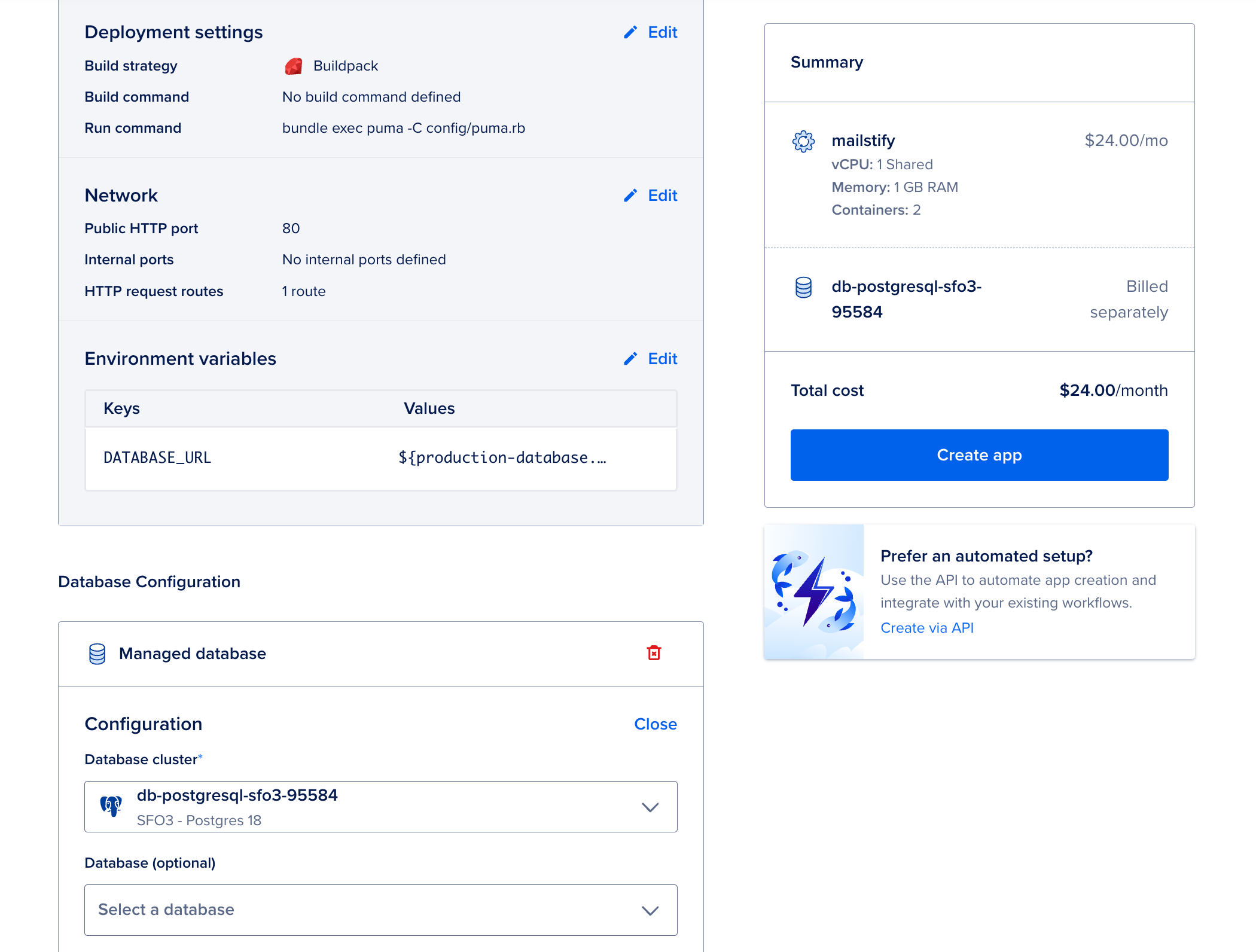Screen dimensions: 1256x952
Task: Expand the truncated DATABASE_URL value
Action: pyautogui.click(x=503, y=458)
